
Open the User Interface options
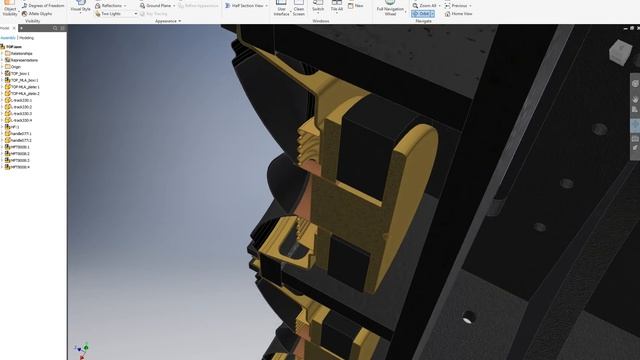281,8
